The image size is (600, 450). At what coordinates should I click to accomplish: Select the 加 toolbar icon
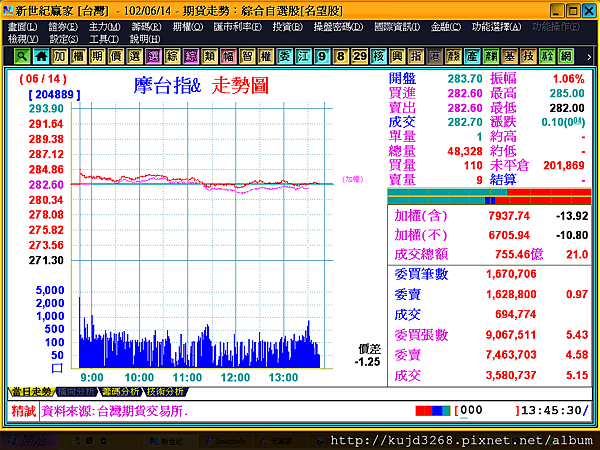click(59, 56)
